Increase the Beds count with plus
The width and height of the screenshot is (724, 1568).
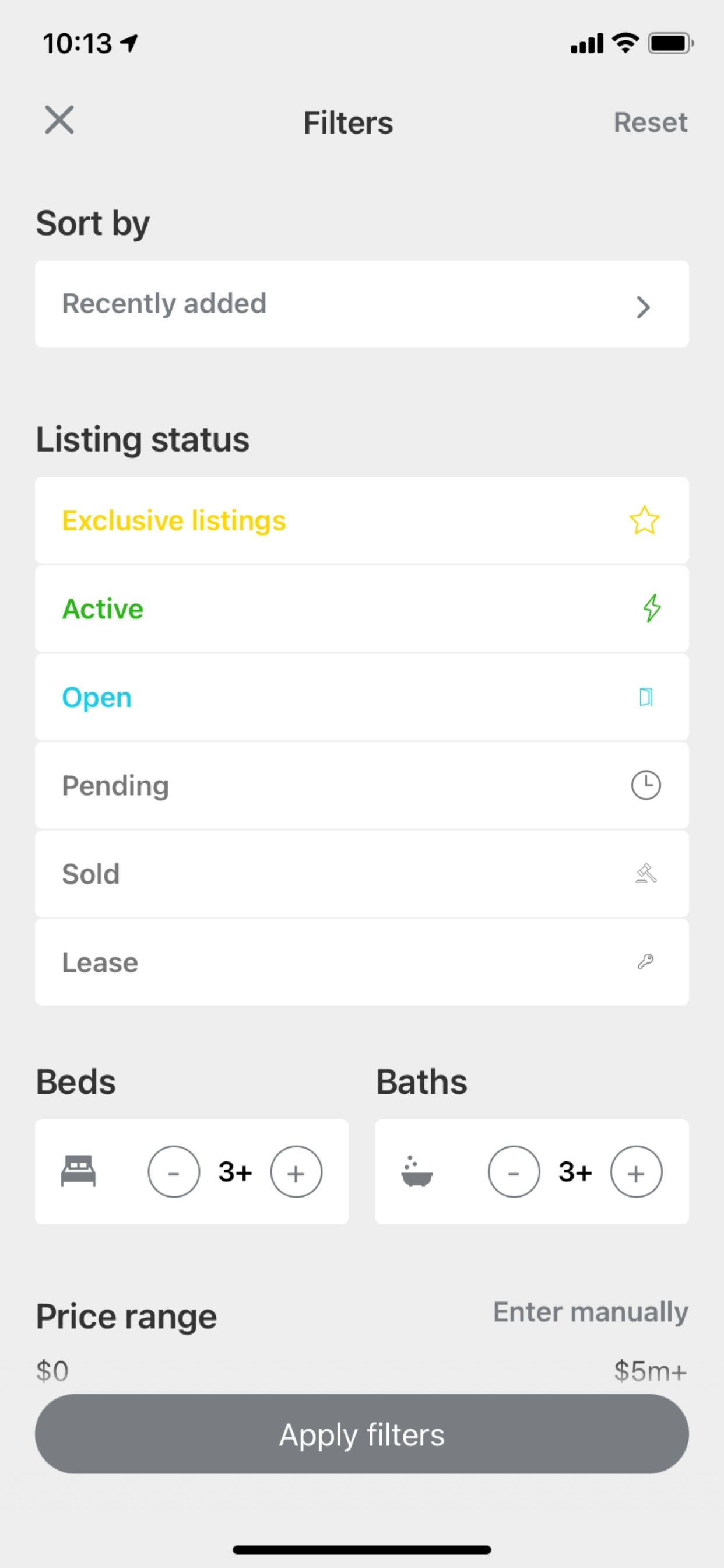(296, 1172)
